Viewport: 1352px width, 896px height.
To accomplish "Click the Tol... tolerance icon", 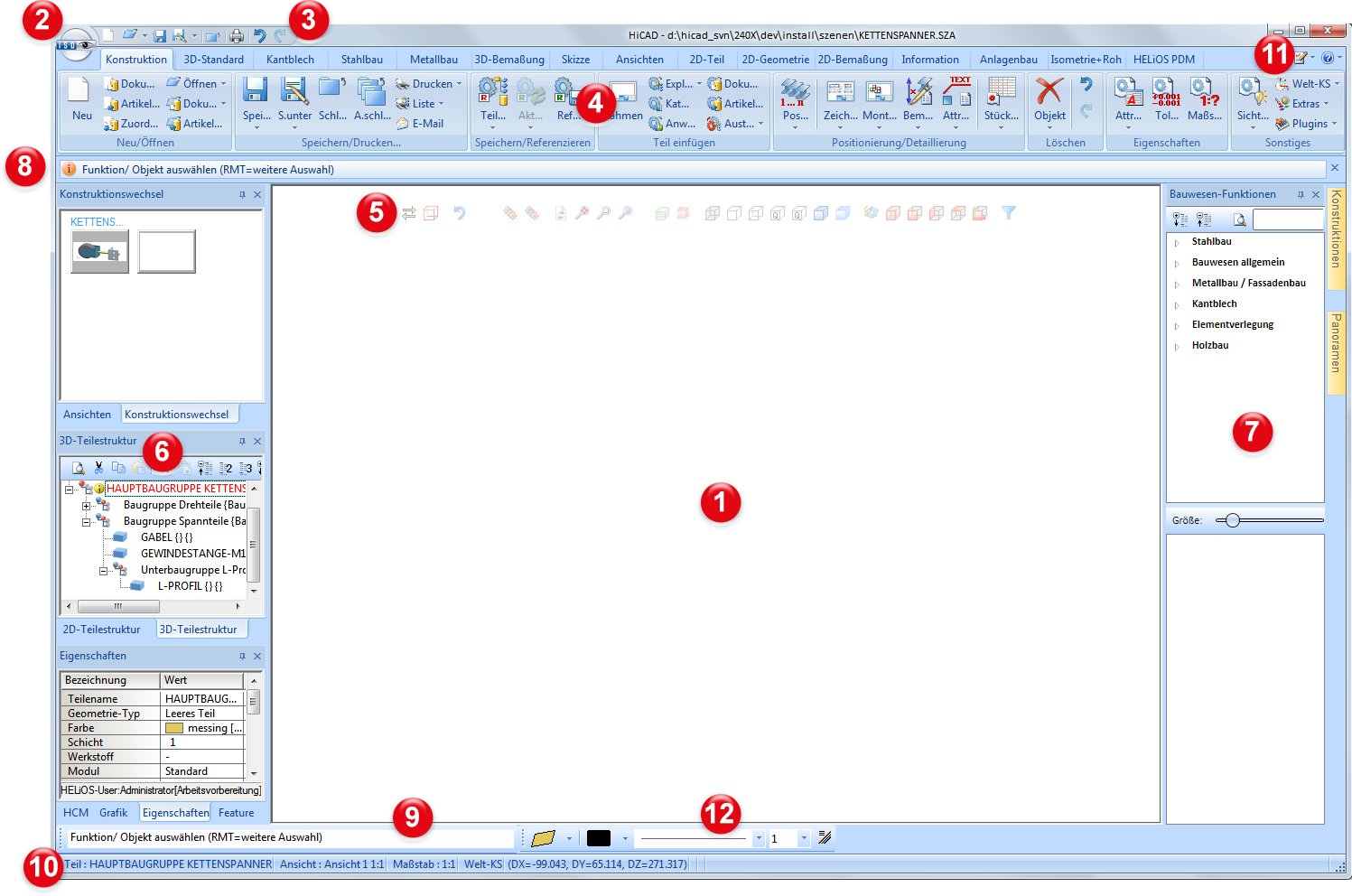I will click(1166, 90).
